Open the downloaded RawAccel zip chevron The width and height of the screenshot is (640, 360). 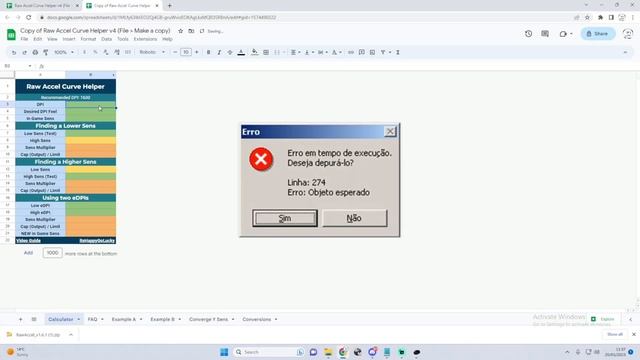coord(71,335)
